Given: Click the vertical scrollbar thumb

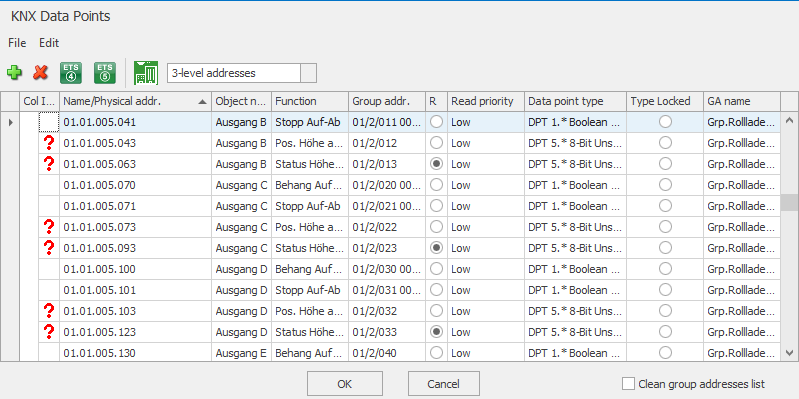Looking at the screenshot, I should coord(789,202).
